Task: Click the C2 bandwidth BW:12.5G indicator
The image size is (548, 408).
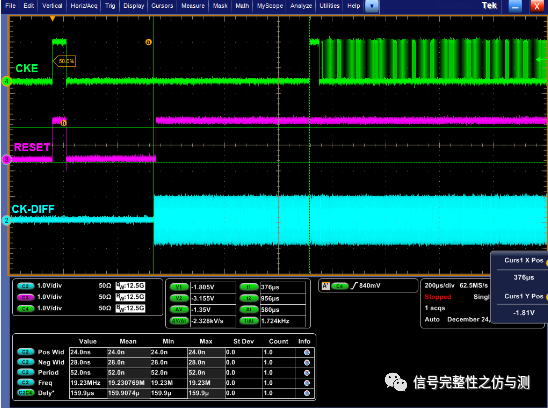Action: click(130, 286)
